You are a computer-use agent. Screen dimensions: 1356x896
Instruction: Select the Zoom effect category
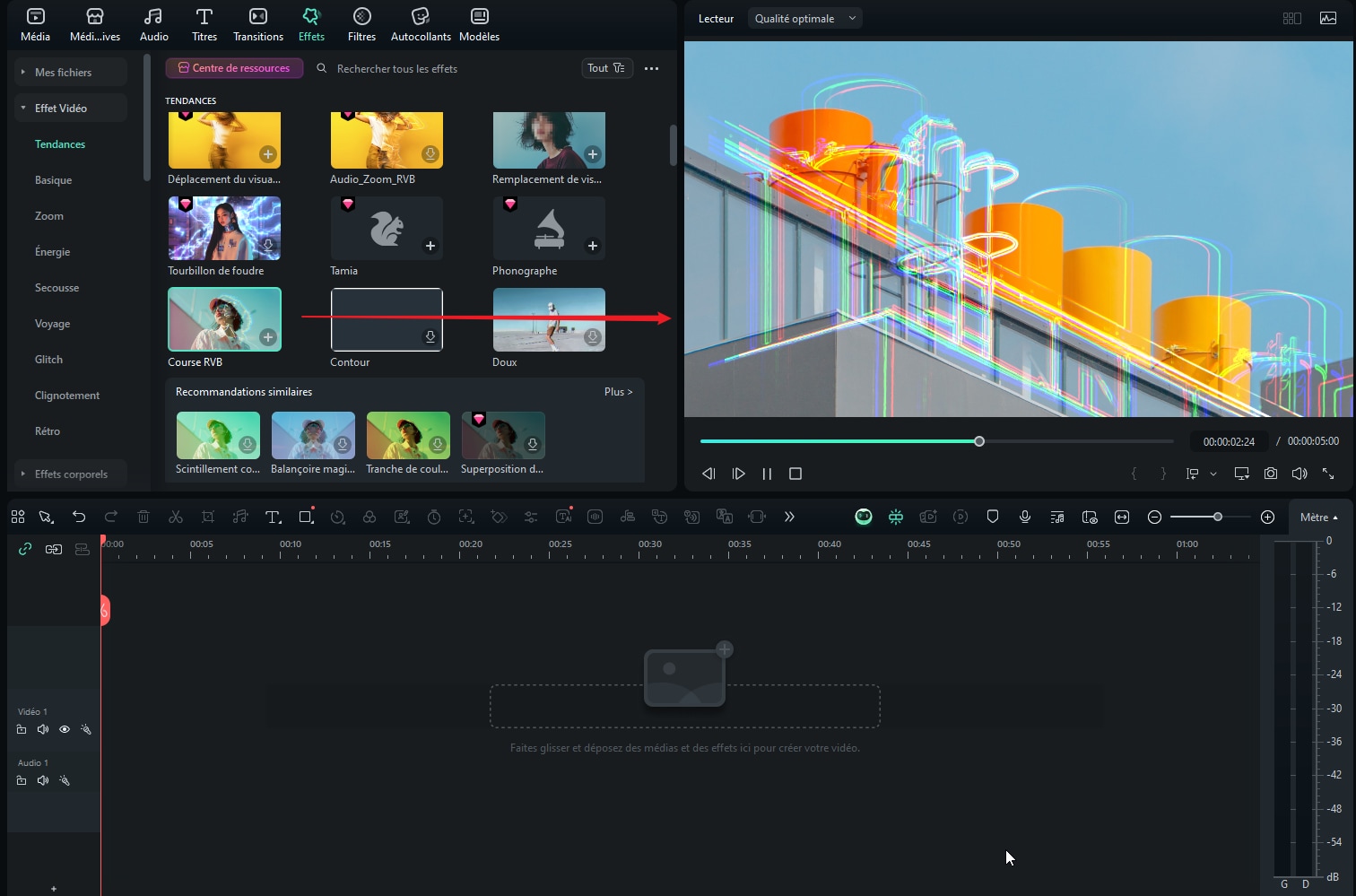coord(49,216)
